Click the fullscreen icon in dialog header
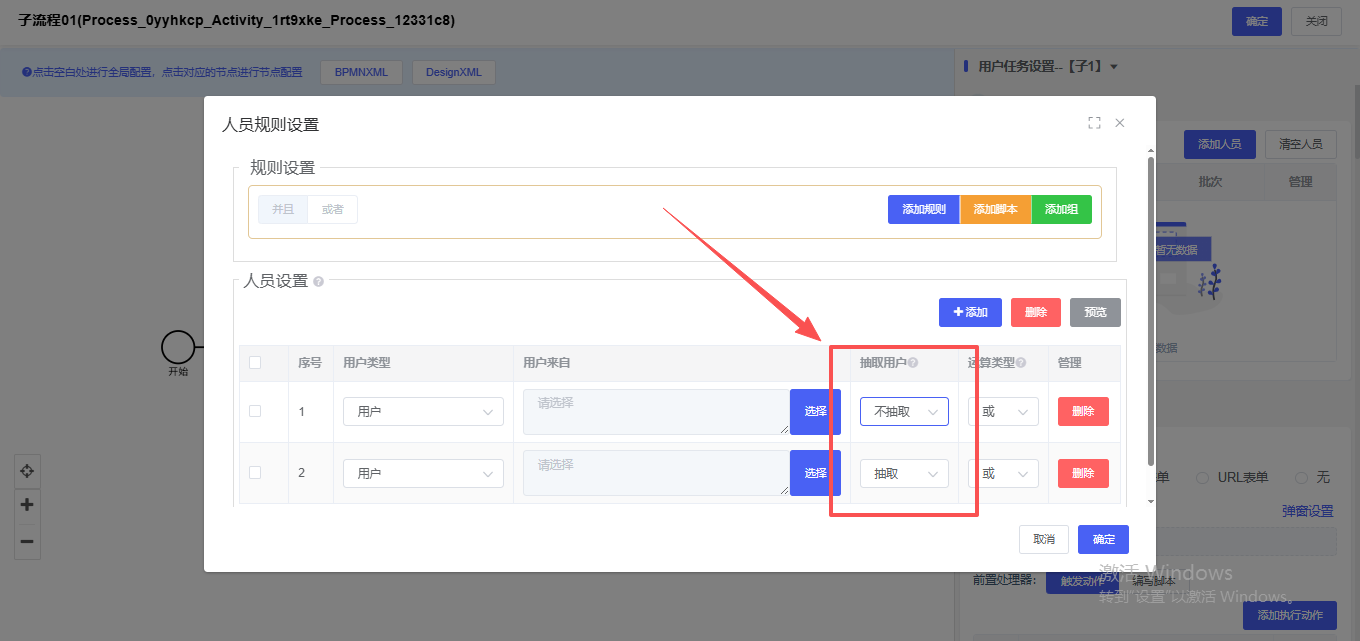 pyautogui.click(x=1094, y=123)
